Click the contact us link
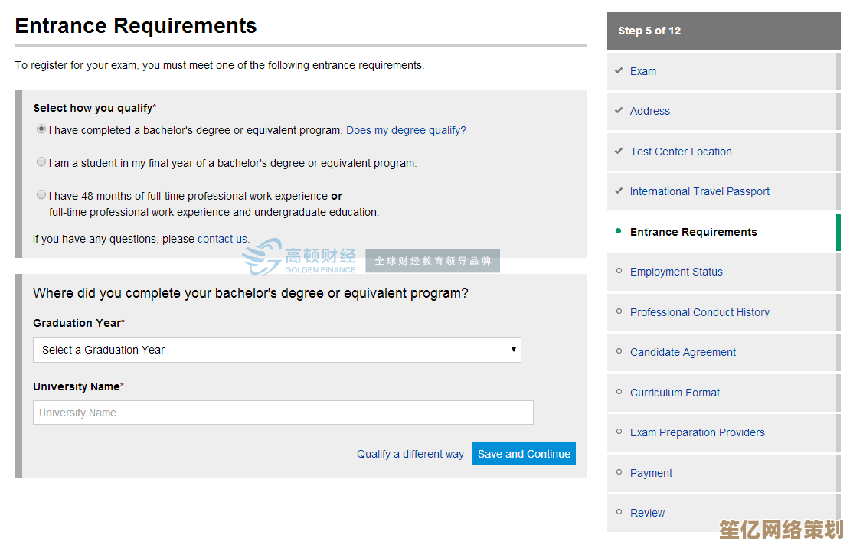The height and width of the screenshot is (548, 850). (222, 239)
